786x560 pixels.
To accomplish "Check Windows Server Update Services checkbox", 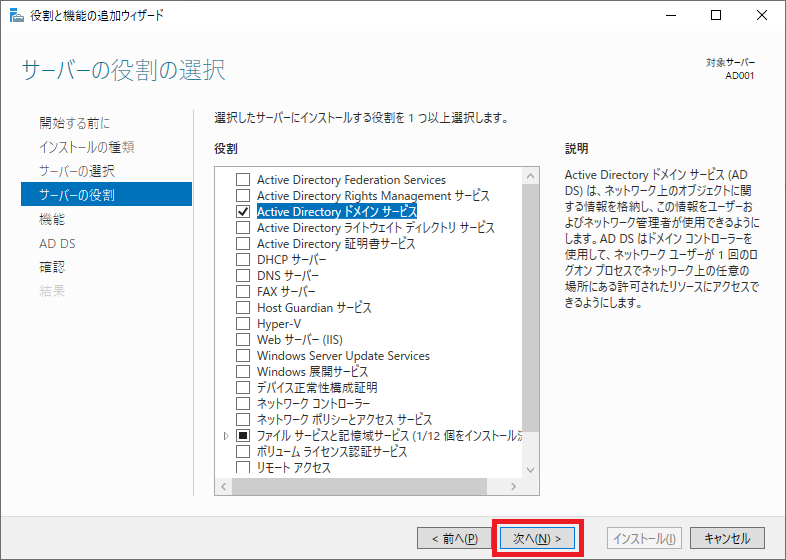I will pyautogui.click(x=243, y=356).
